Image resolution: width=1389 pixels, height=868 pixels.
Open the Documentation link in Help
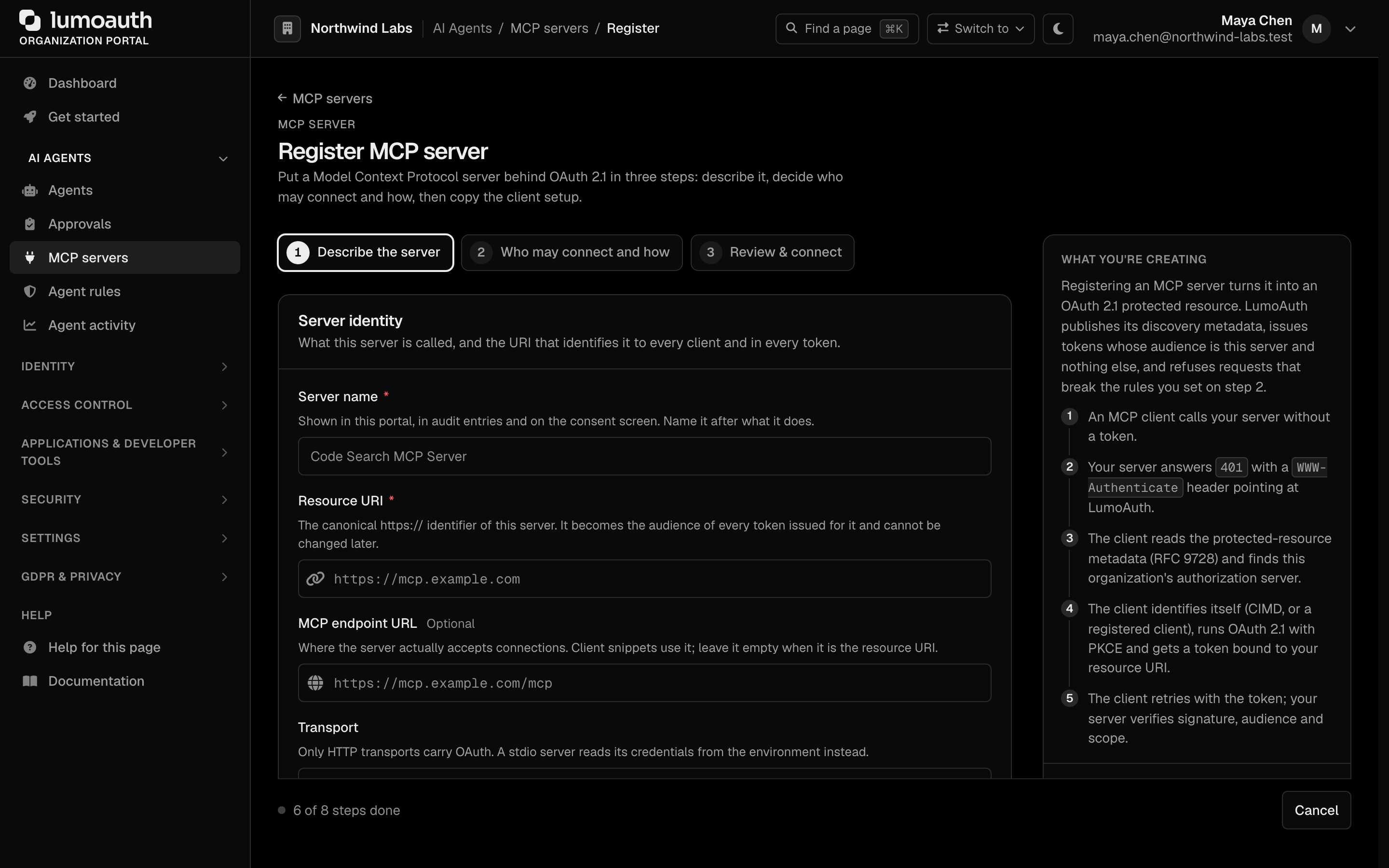coord(124,681)
